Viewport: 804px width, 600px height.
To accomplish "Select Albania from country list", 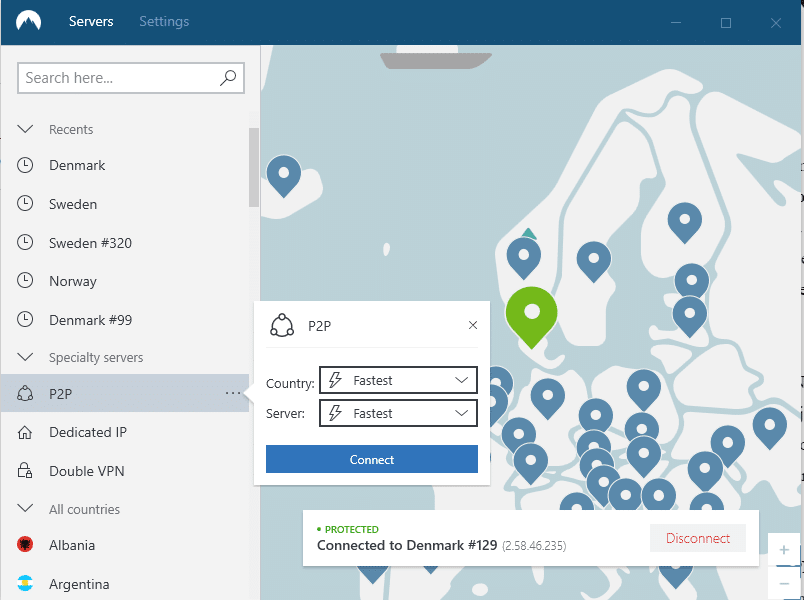I will (x=125, y=545).
